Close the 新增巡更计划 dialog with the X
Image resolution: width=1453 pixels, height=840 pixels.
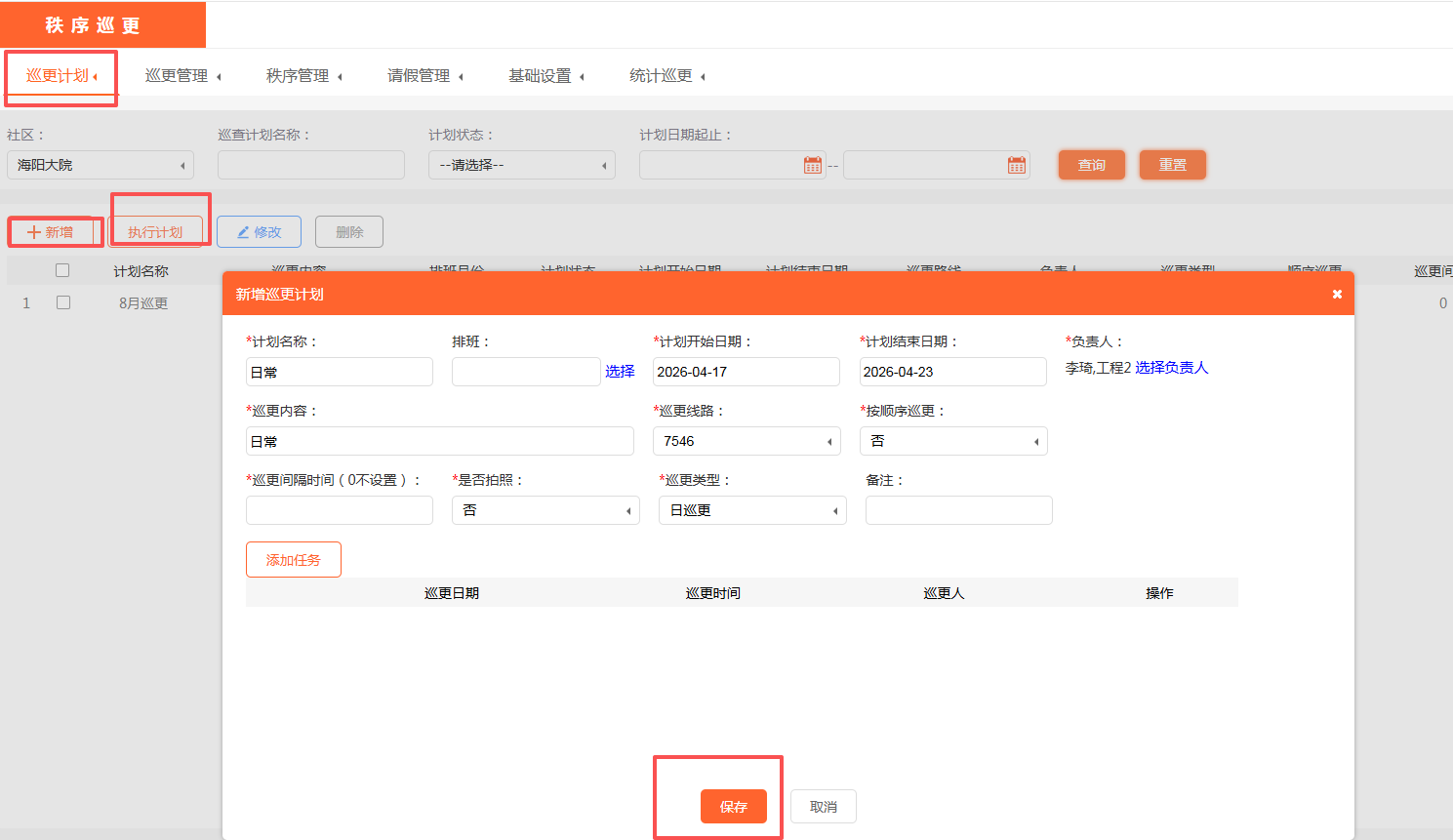tap(1336, 294)
